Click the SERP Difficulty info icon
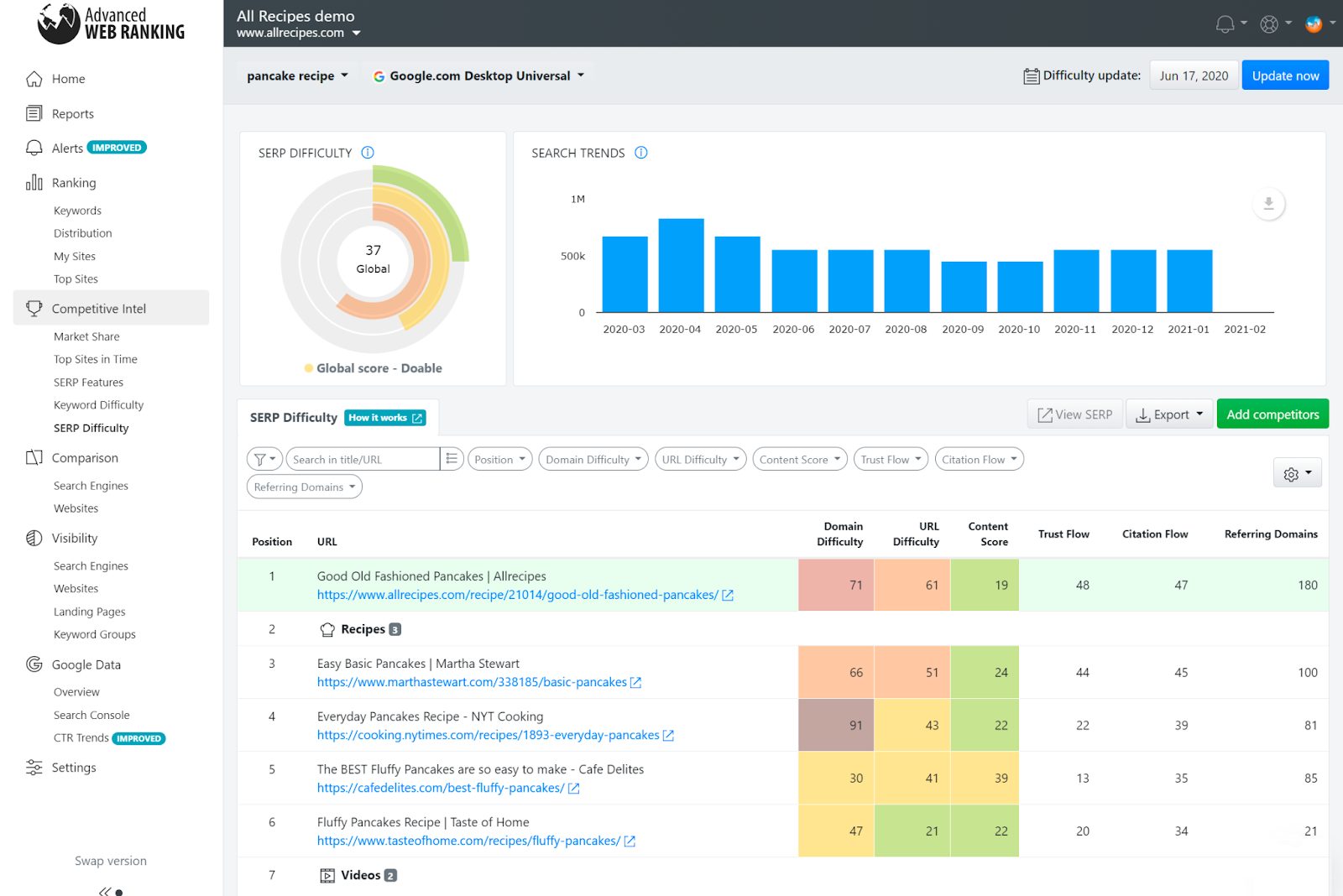This screenshot has width=1343, height=896. (x=368, y=153)
